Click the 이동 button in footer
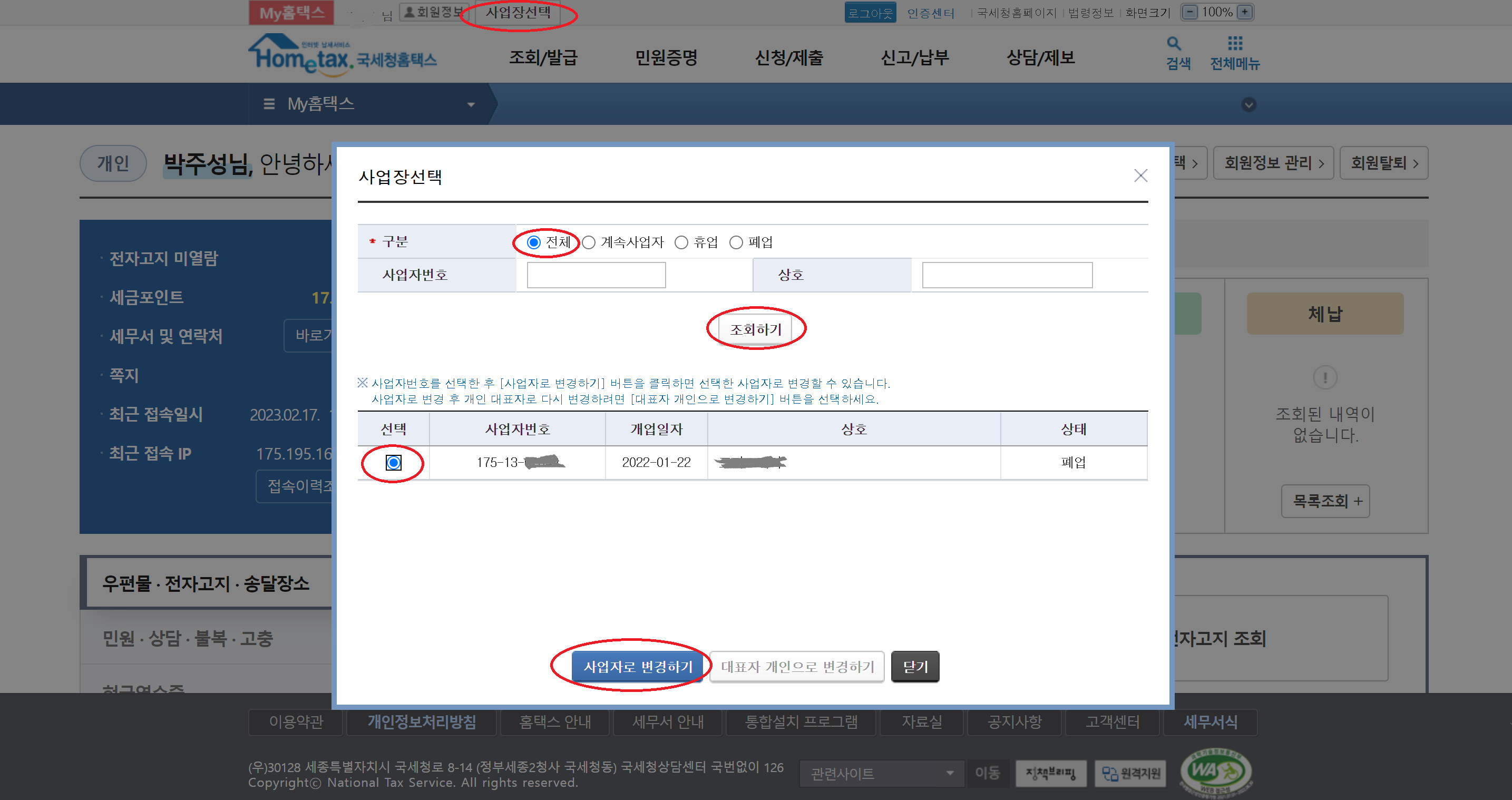 click(x=987, y=773)
